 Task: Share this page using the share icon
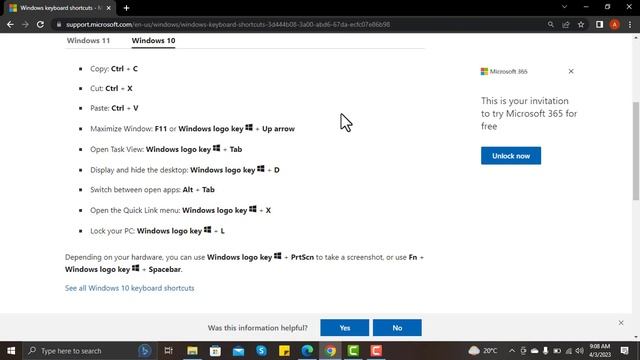pos(566,24)
